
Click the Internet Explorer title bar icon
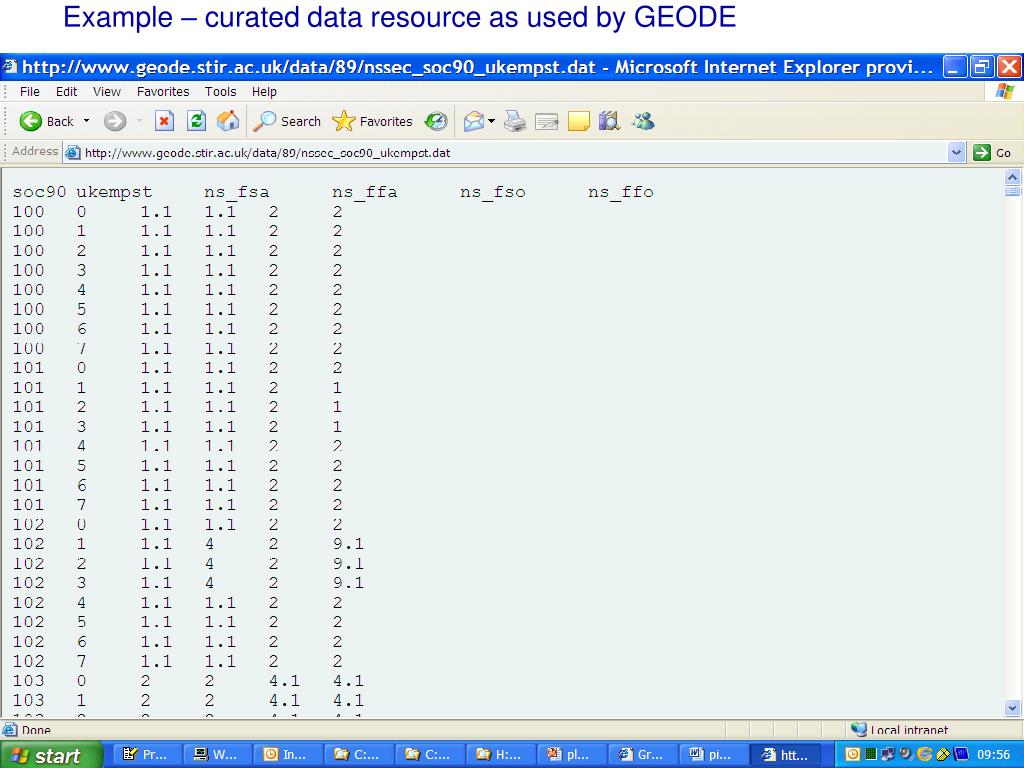(9, 67)
